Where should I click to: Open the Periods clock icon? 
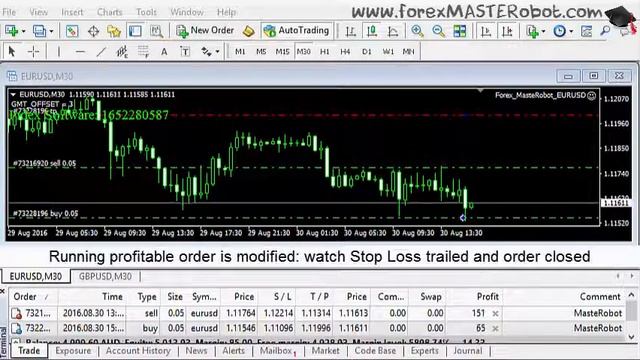pos(560,31)
